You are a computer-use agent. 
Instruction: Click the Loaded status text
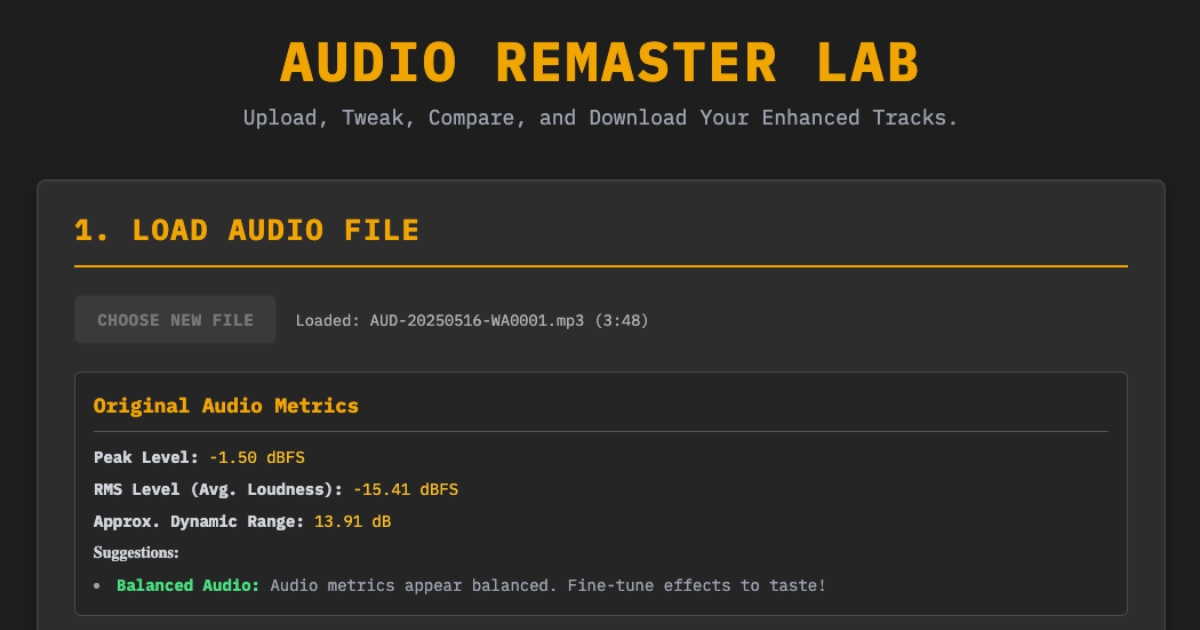click(322, 320)
